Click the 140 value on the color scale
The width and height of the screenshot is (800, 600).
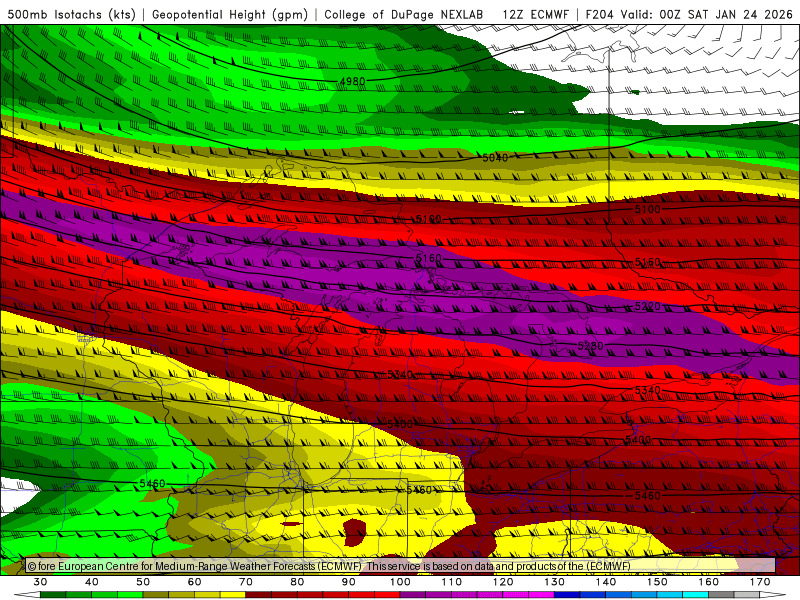coord(606,582)
